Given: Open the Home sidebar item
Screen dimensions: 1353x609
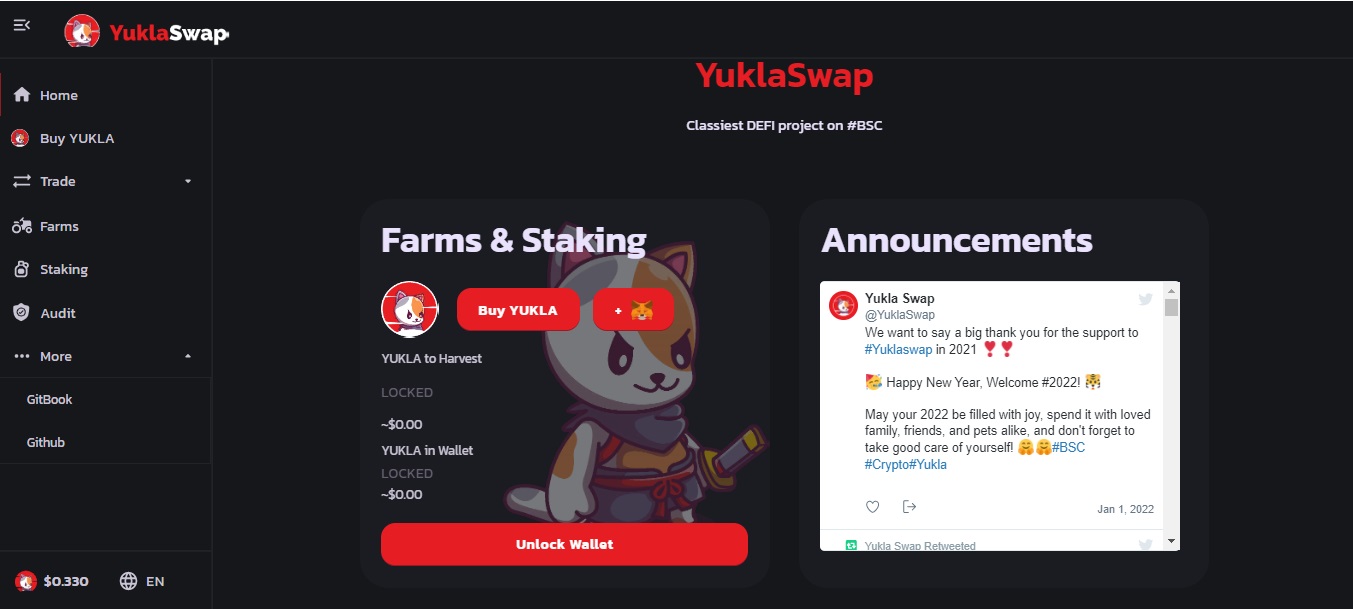Looking at the screenshot, I should [105, 95].
